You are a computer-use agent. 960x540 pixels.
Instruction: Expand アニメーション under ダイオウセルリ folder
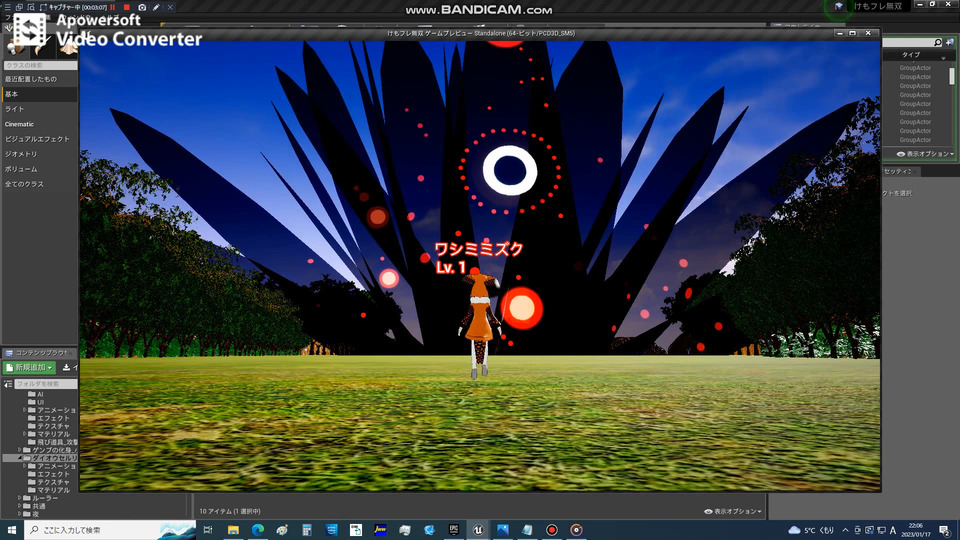(24, 466)
